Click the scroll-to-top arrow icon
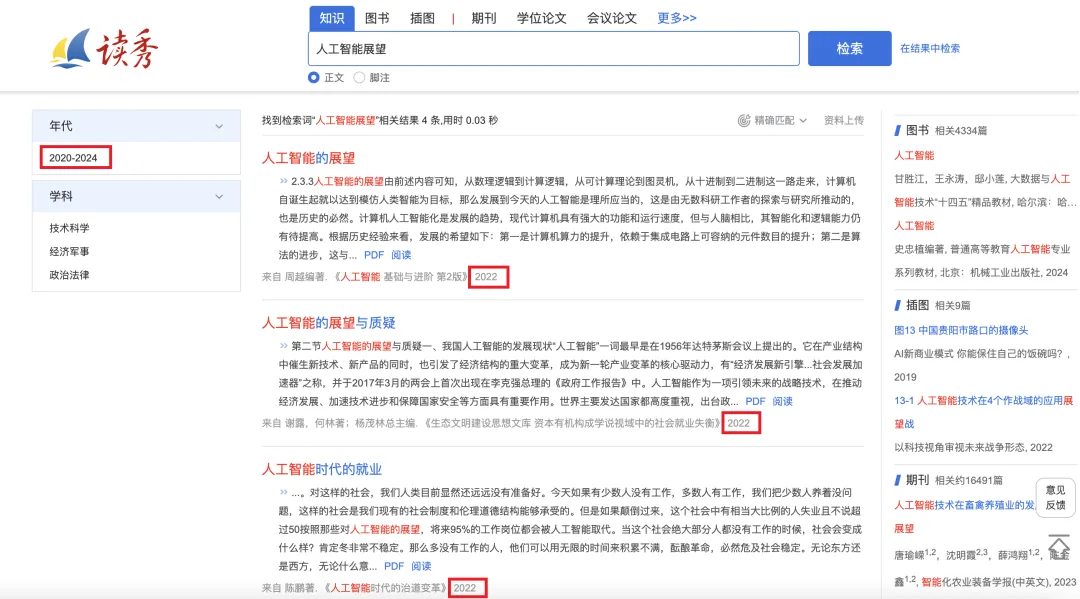 click(x=1059, y=547)
